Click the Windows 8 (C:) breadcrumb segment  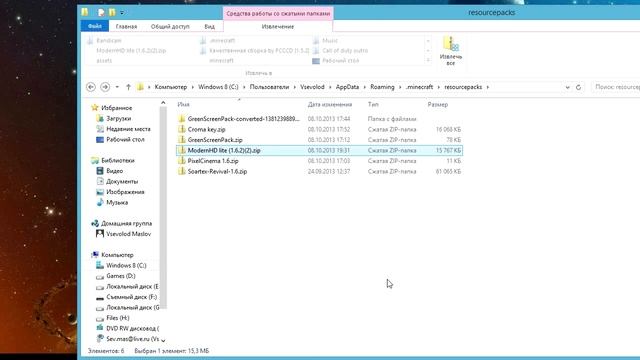[x=218, y=87]
